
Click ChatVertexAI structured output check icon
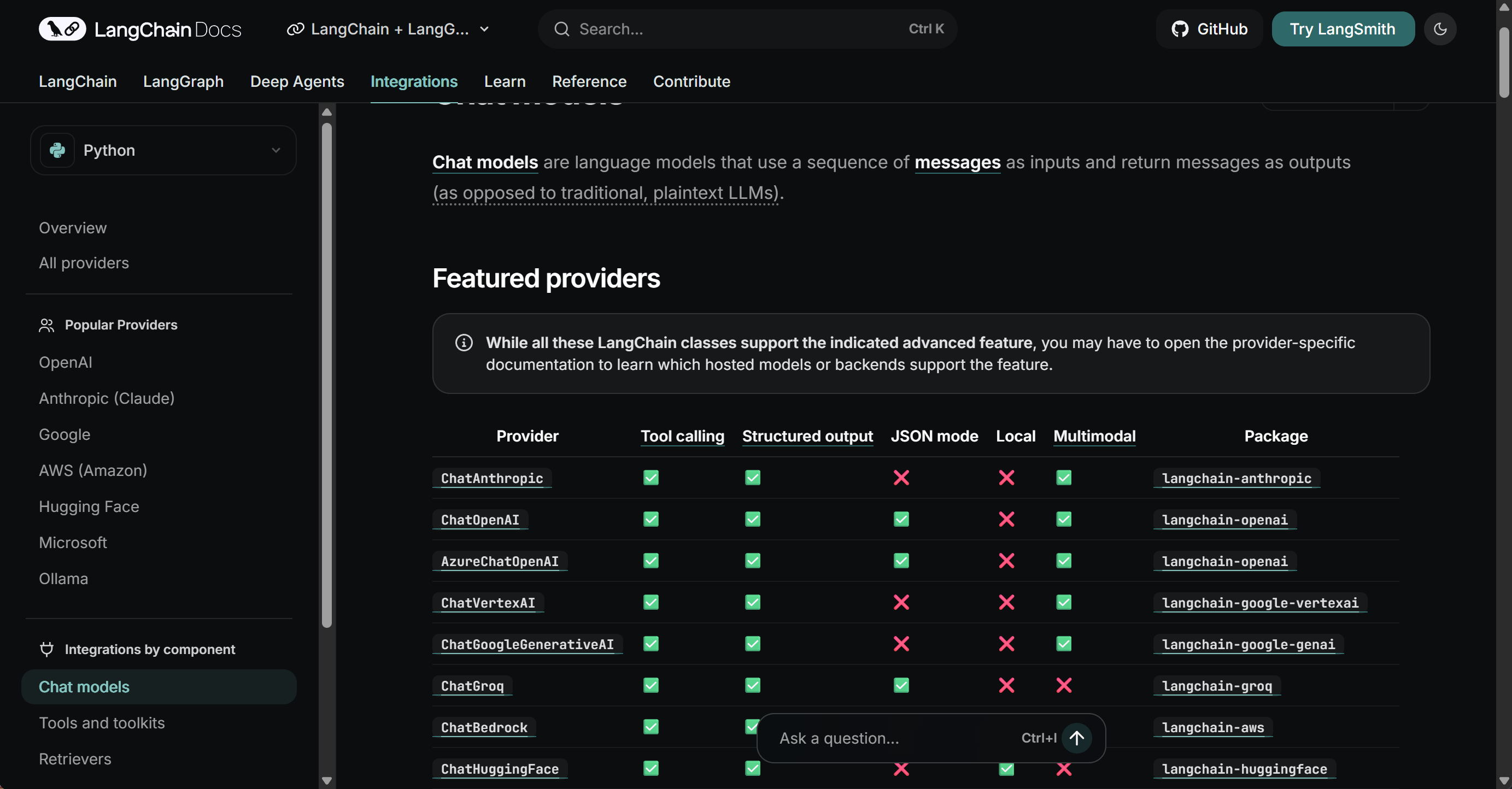(x=753, y=603)
